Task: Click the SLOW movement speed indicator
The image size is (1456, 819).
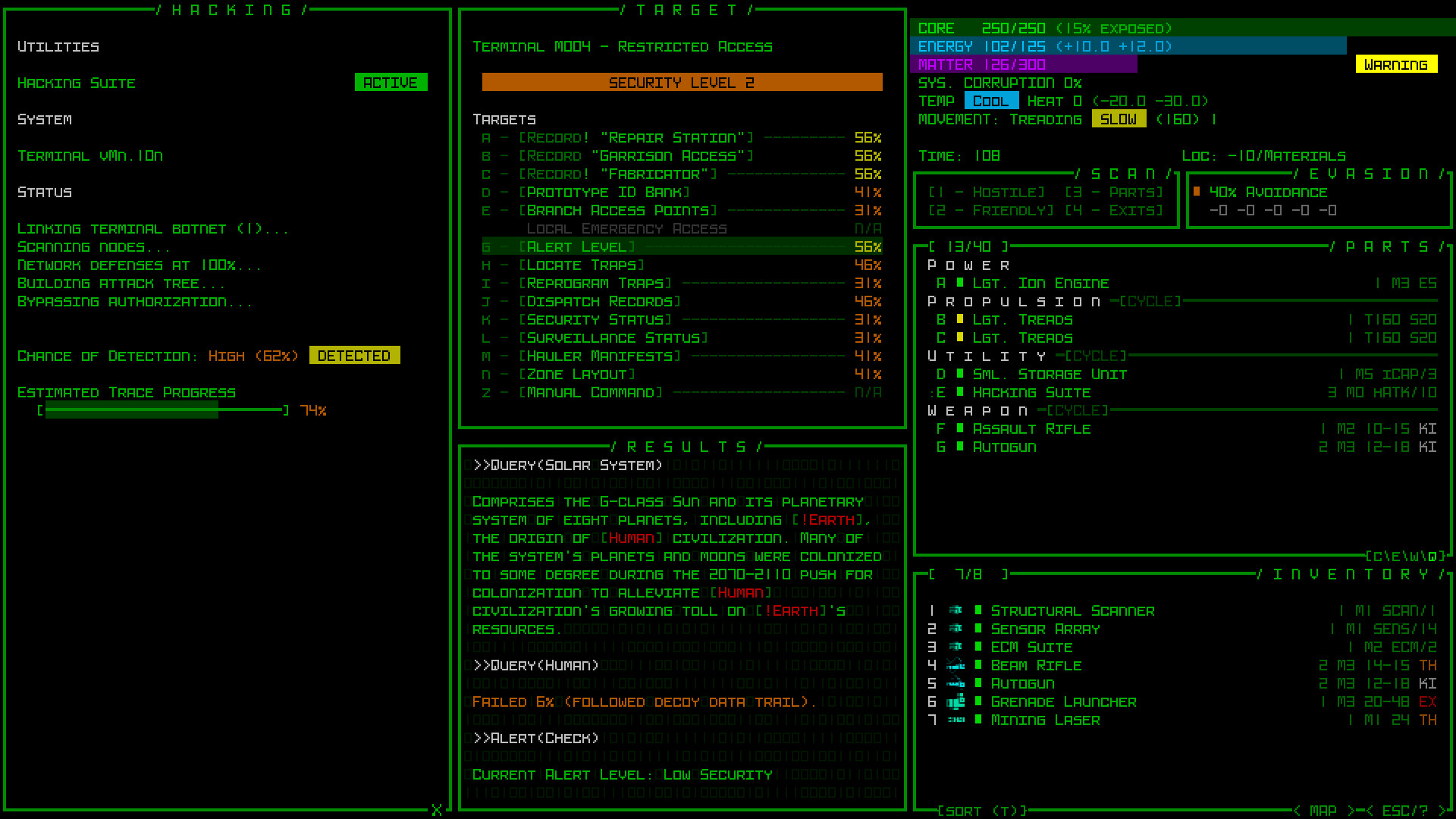Action: pos(1119,119)
